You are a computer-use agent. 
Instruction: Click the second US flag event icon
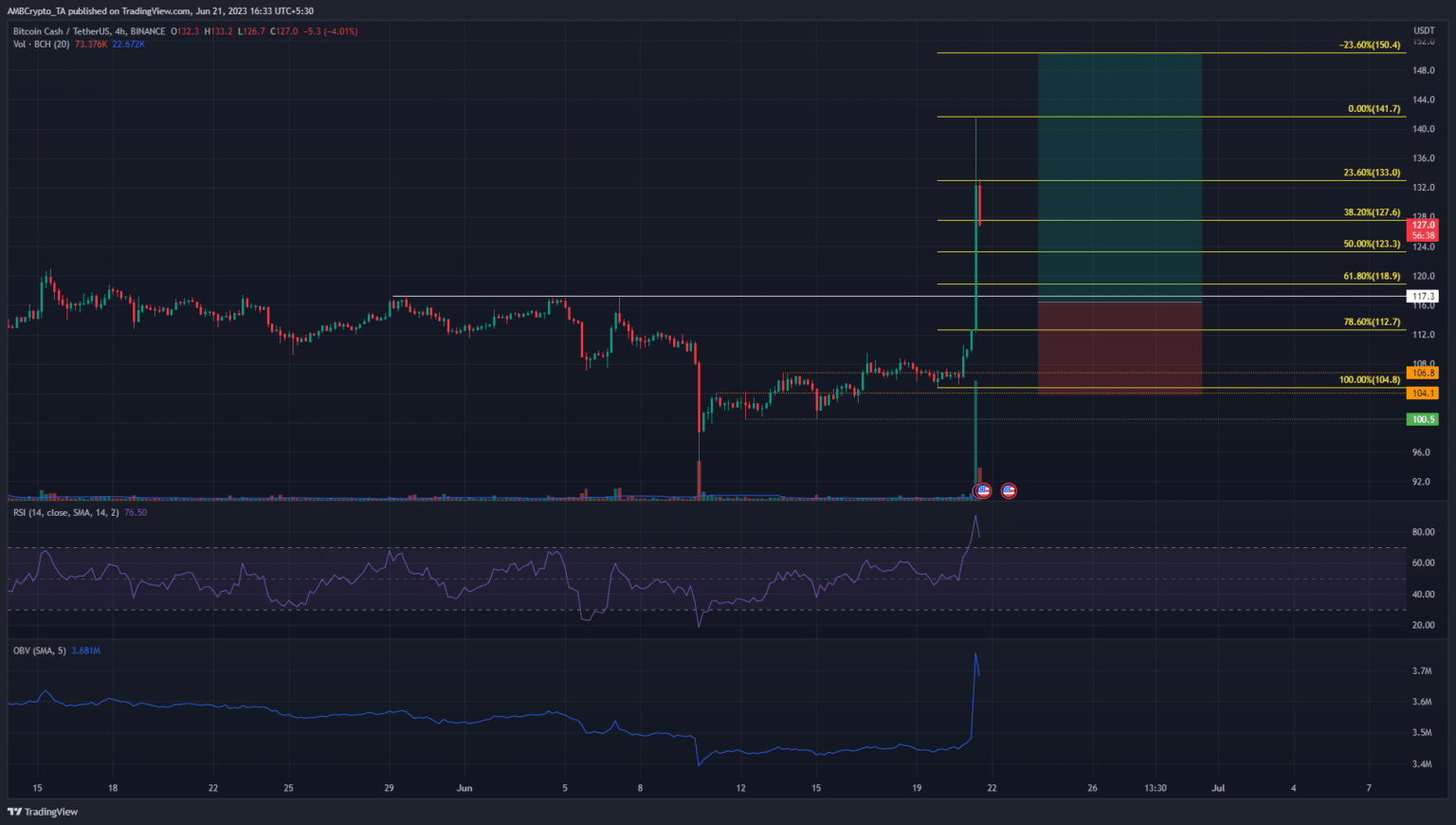click(x=1009, y=490)
